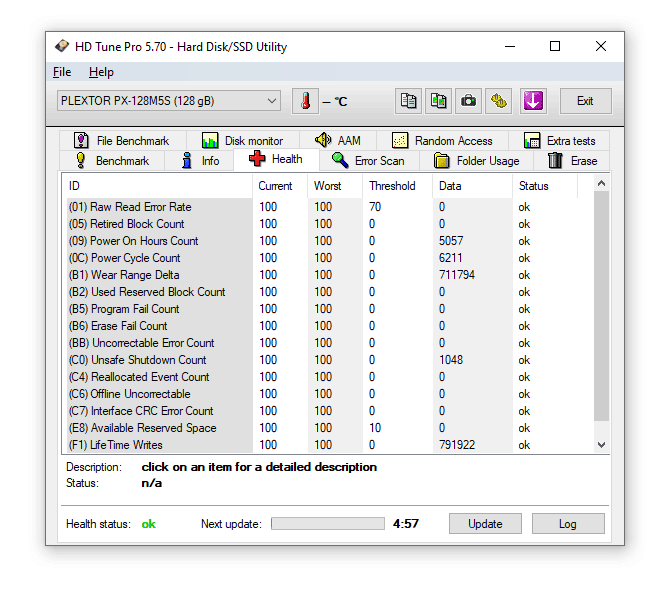Open the options gears icon
The image size is (667, 593).
(499, 101)
